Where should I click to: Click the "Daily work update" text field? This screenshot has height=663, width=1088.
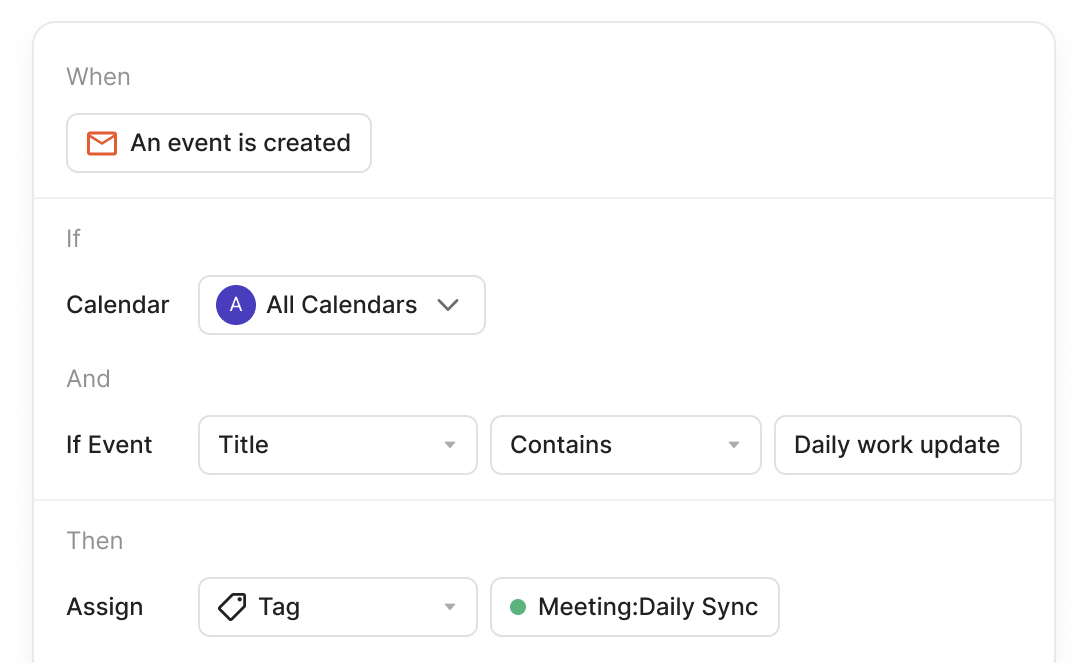click(897, 445)
